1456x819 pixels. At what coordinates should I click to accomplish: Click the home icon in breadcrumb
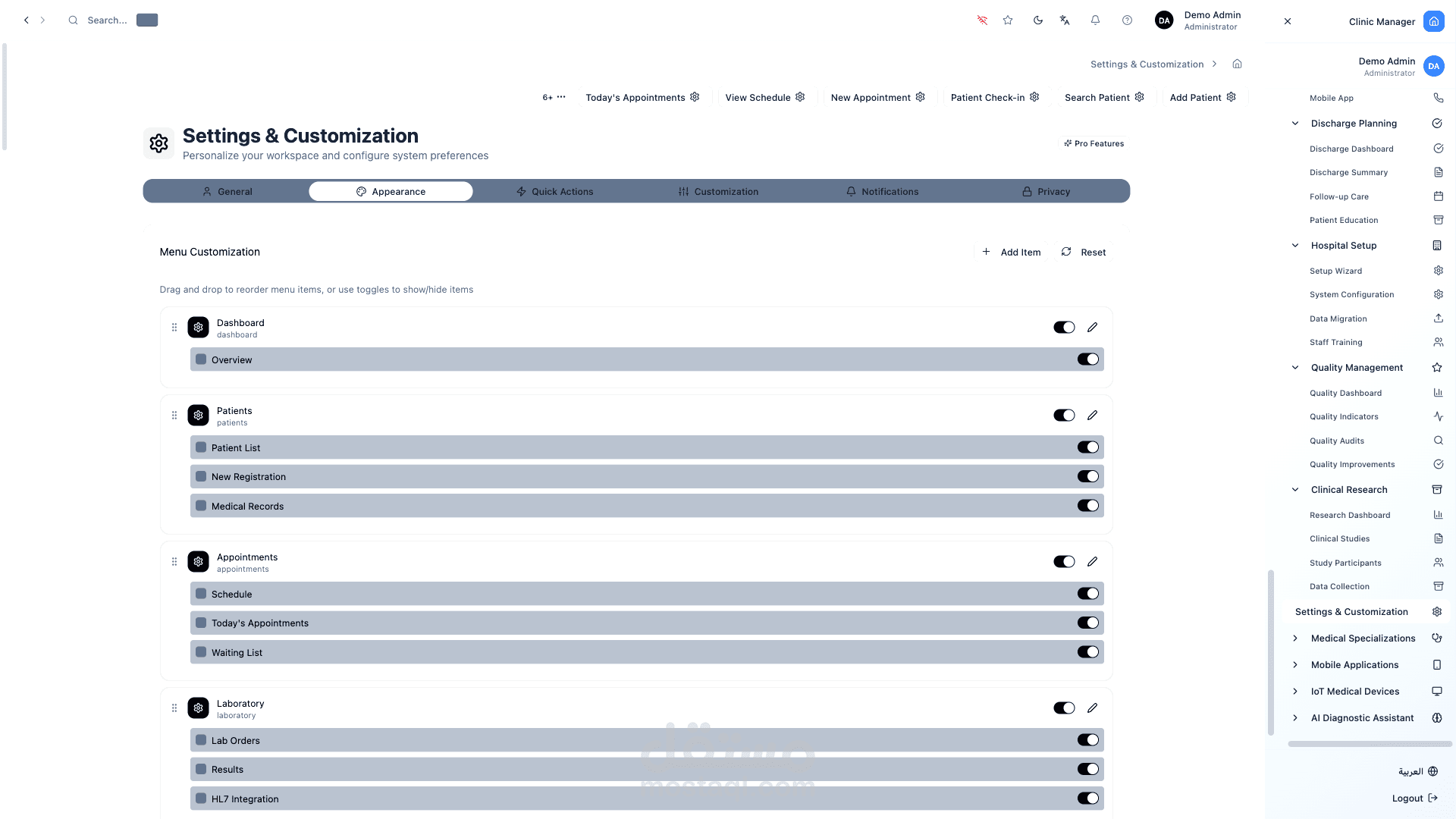[x=1237, y=64]
